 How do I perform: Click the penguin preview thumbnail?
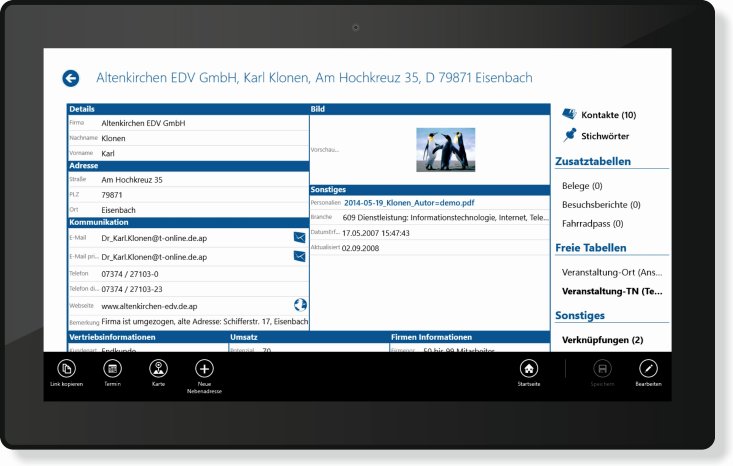(x=446, y=150)
